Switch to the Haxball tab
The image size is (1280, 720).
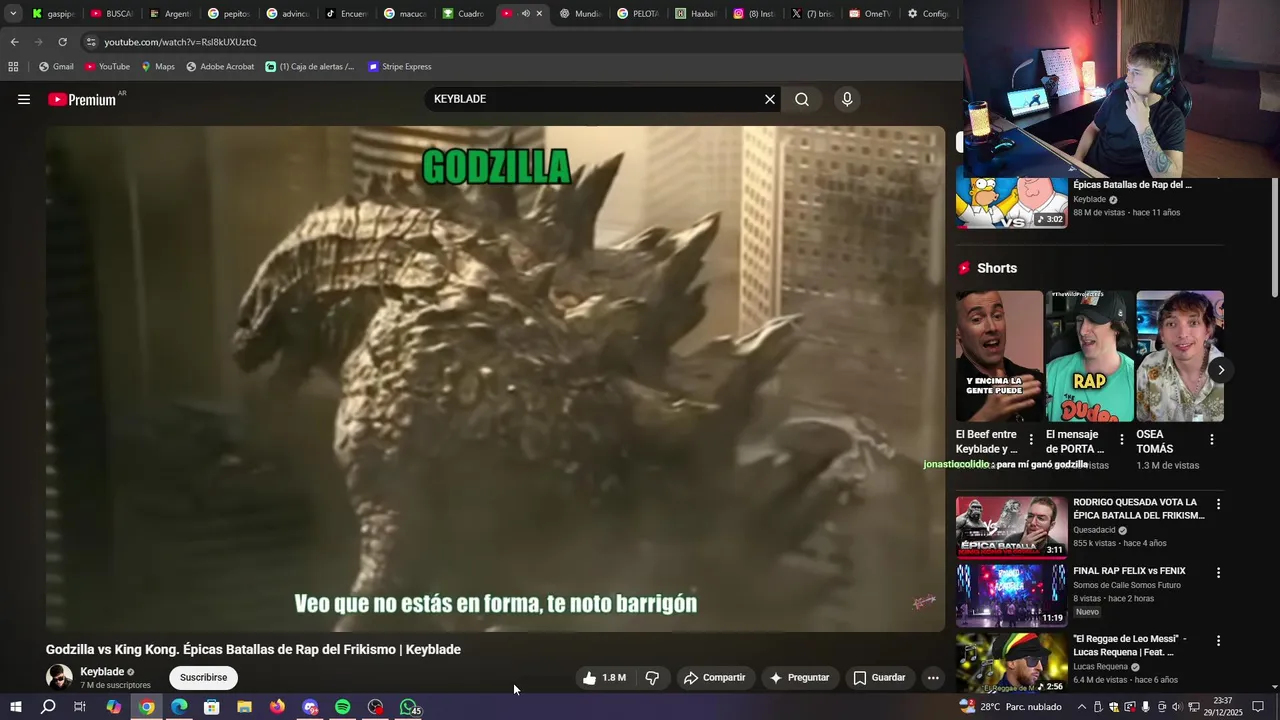pyautogui.click(x=697, y=13)
